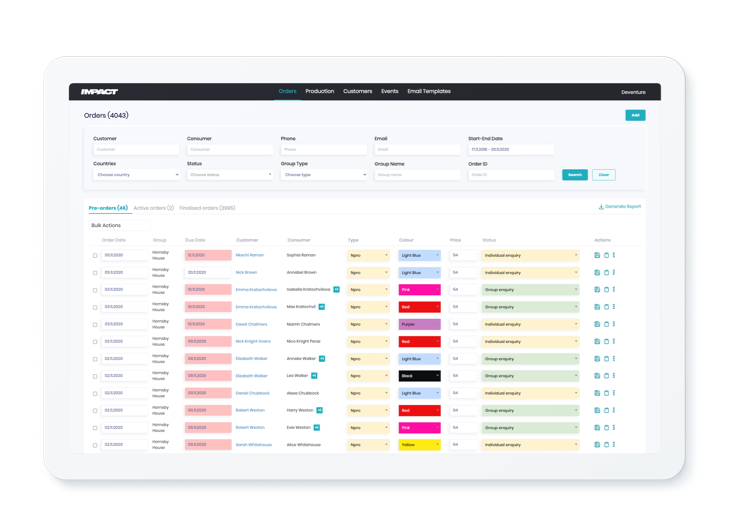Open more actions for Leo Walker row

(614, 376)
